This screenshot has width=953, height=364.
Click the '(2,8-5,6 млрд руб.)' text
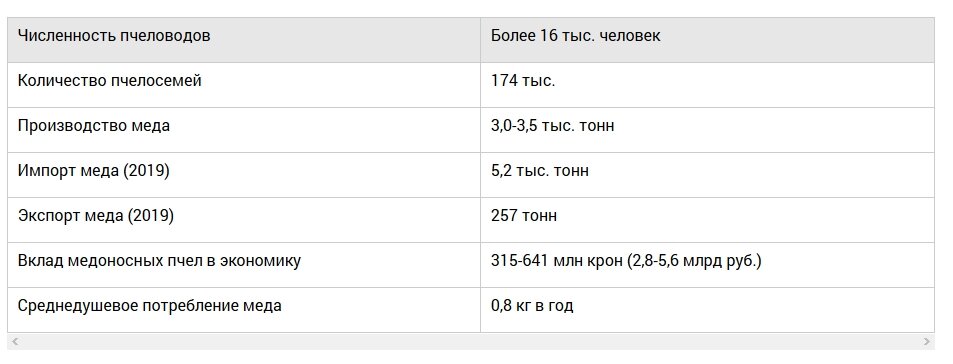pos(694,261)
